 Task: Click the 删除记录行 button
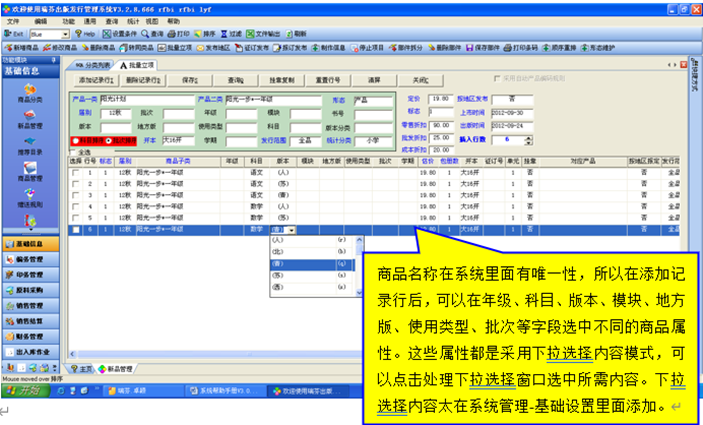pyautogui.click(x=143, y=81)
